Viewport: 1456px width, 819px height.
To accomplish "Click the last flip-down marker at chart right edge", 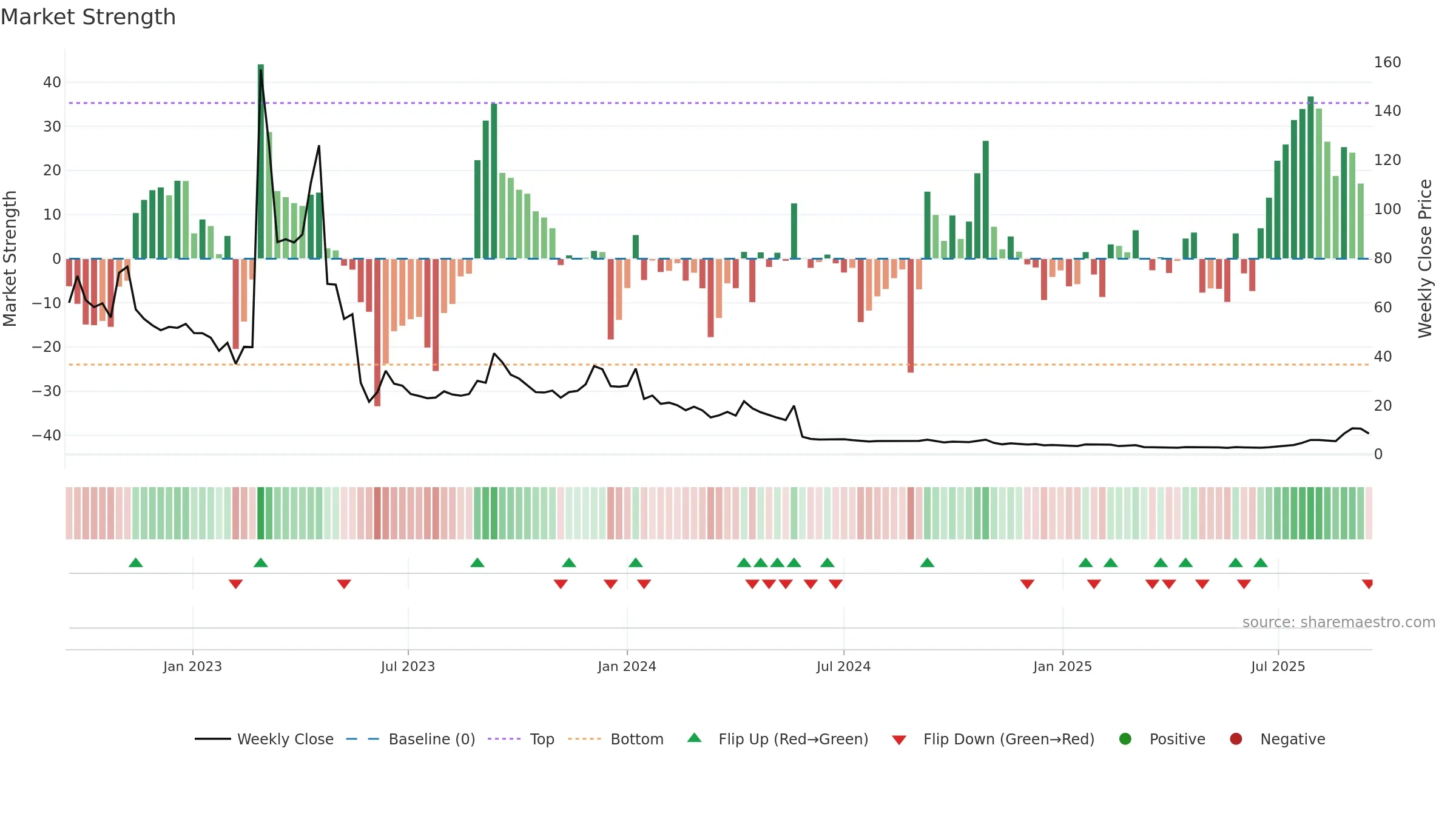I will (x=1367, y=584).
